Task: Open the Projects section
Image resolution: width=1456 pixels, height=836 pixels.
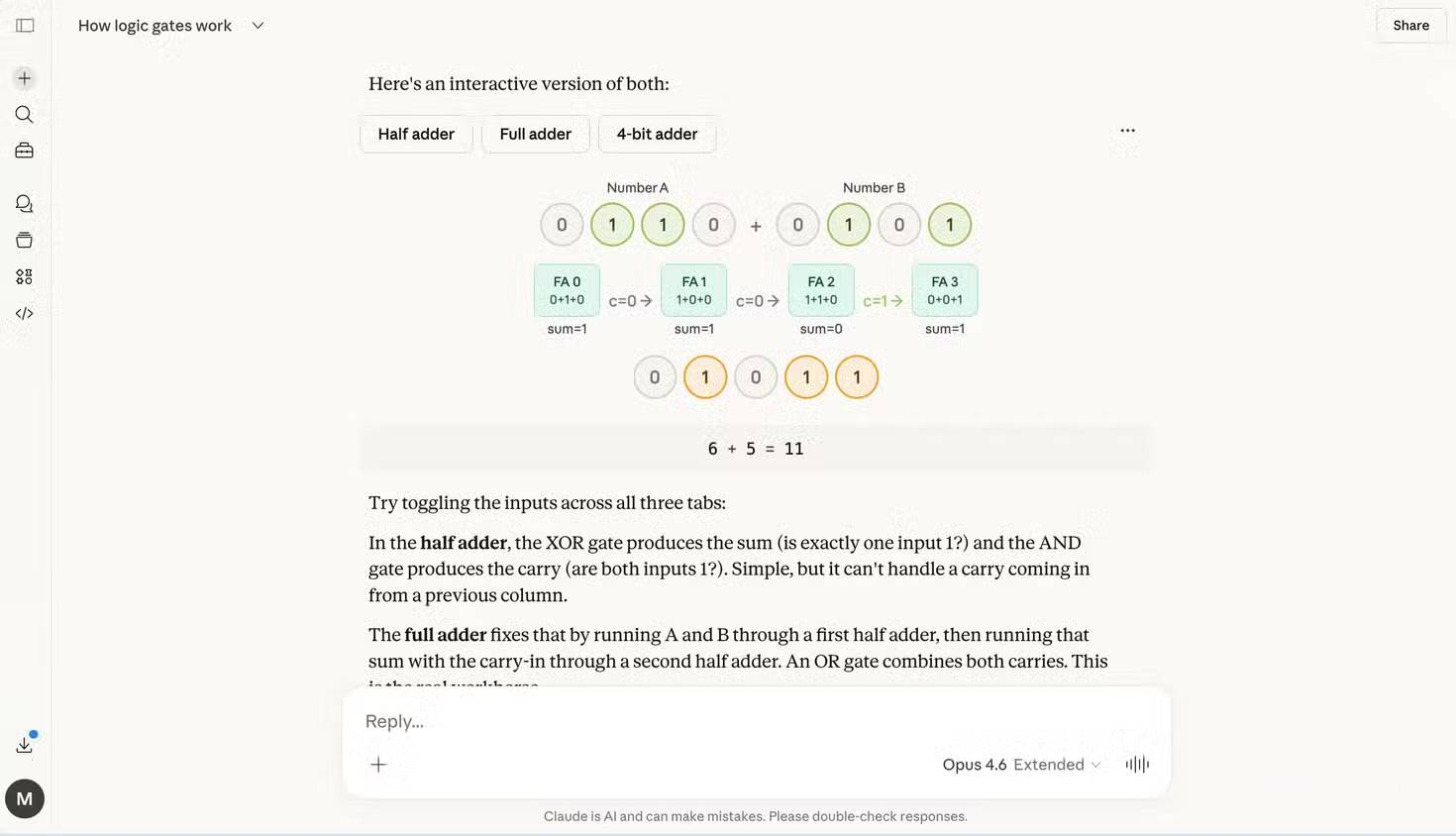Action: [x=24, y=150]
